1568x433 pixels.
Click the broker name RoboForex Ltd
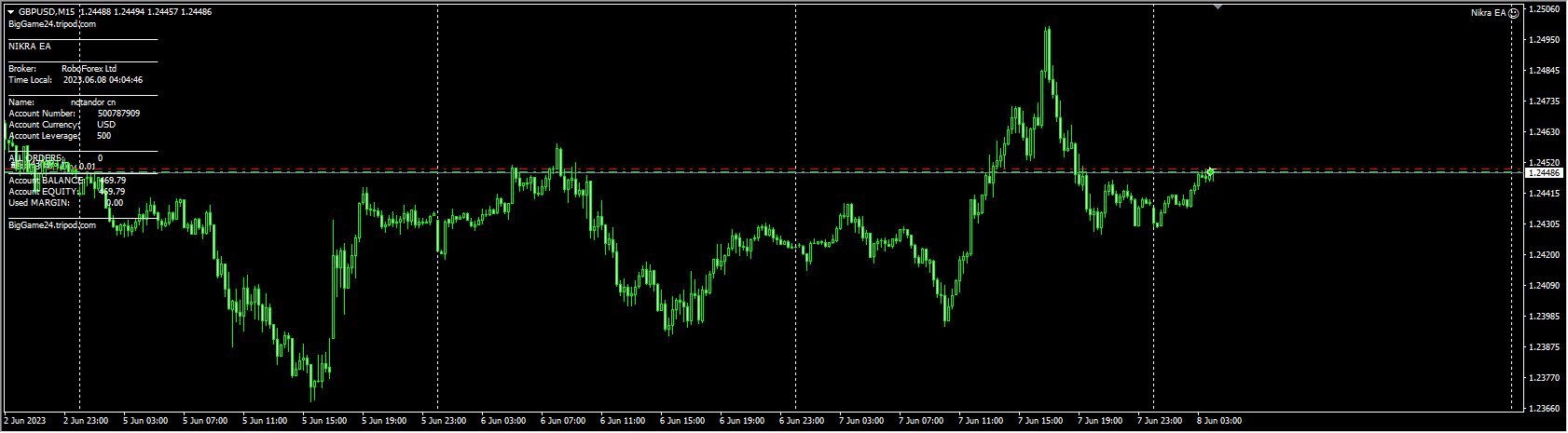(x=89, y=69)
